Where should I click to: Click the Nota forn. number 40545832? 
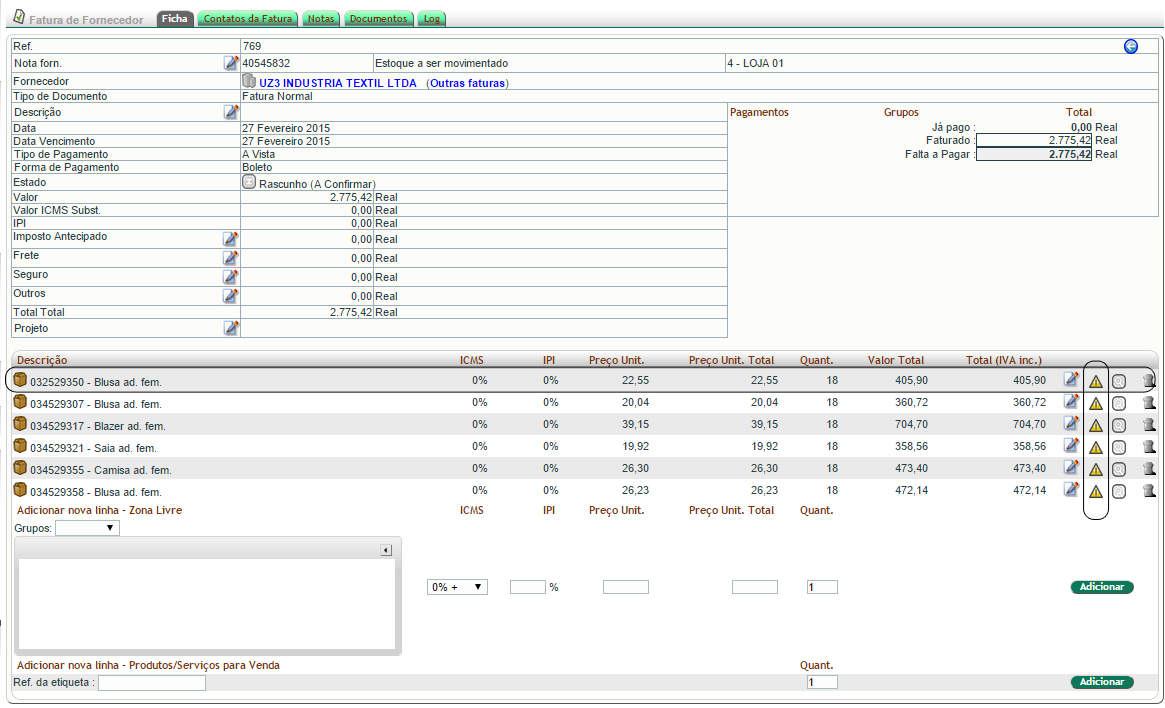[266, 63]
